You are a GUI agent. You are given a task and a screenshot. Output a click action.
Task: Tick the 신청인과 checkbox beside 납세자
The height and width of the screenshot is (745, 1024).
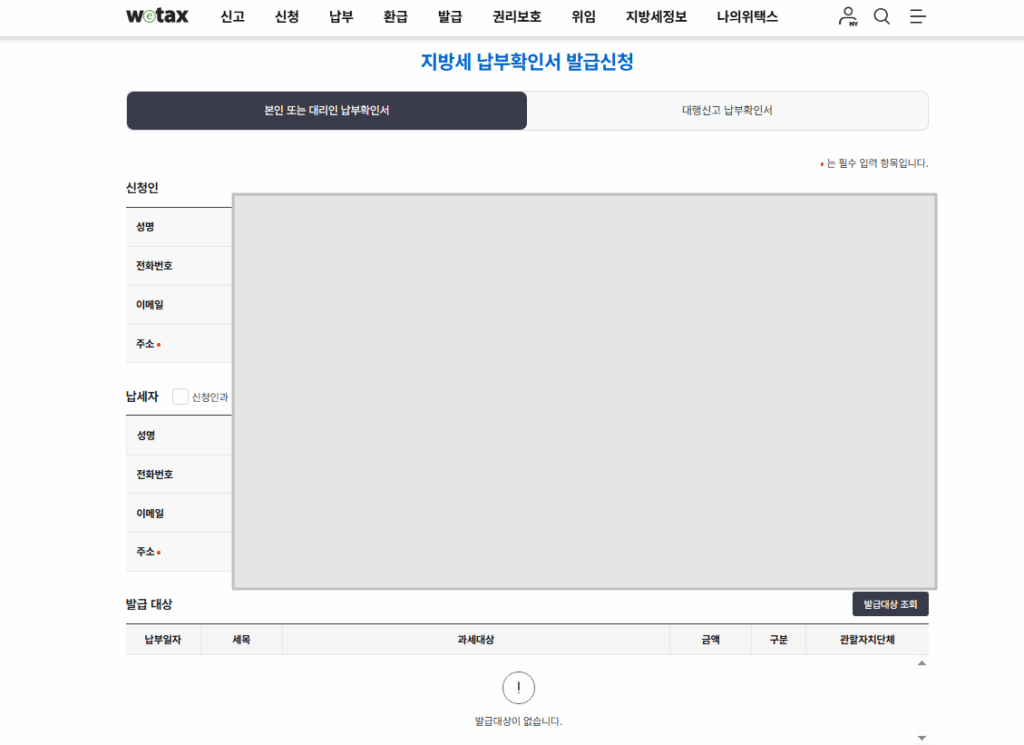(180, 396)
